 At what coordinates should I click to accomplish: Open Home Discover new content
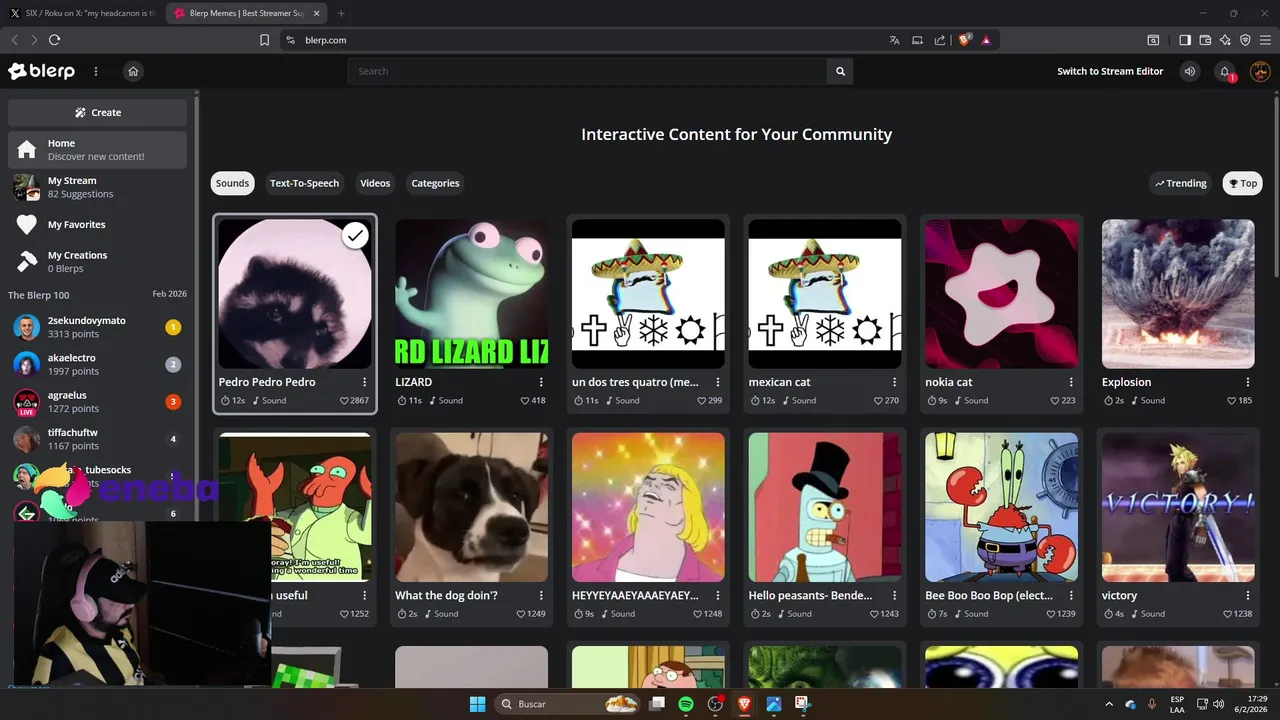point(97,150)
